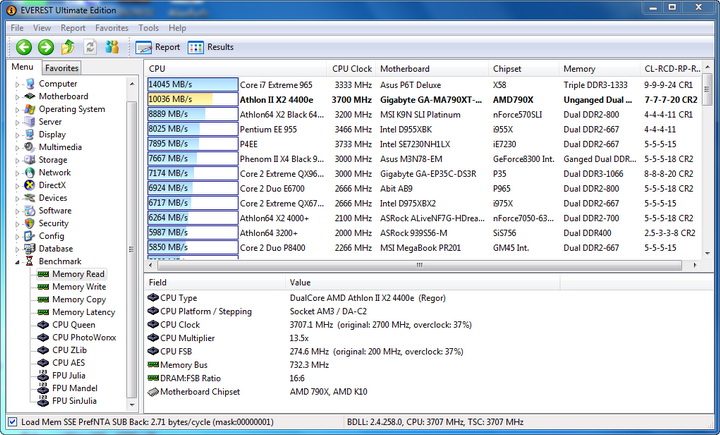Select the Security shield icon
The height and width of the screenshot is (435, 720).
tap(30, 223)
